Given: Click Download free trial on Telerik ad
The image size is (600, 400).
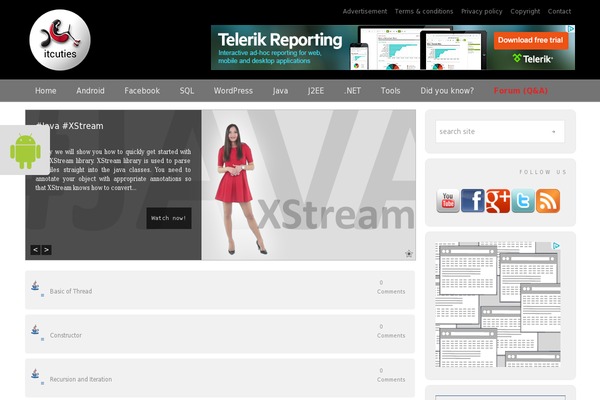Looking at the screenshot, I should click(x=530, y=40).
